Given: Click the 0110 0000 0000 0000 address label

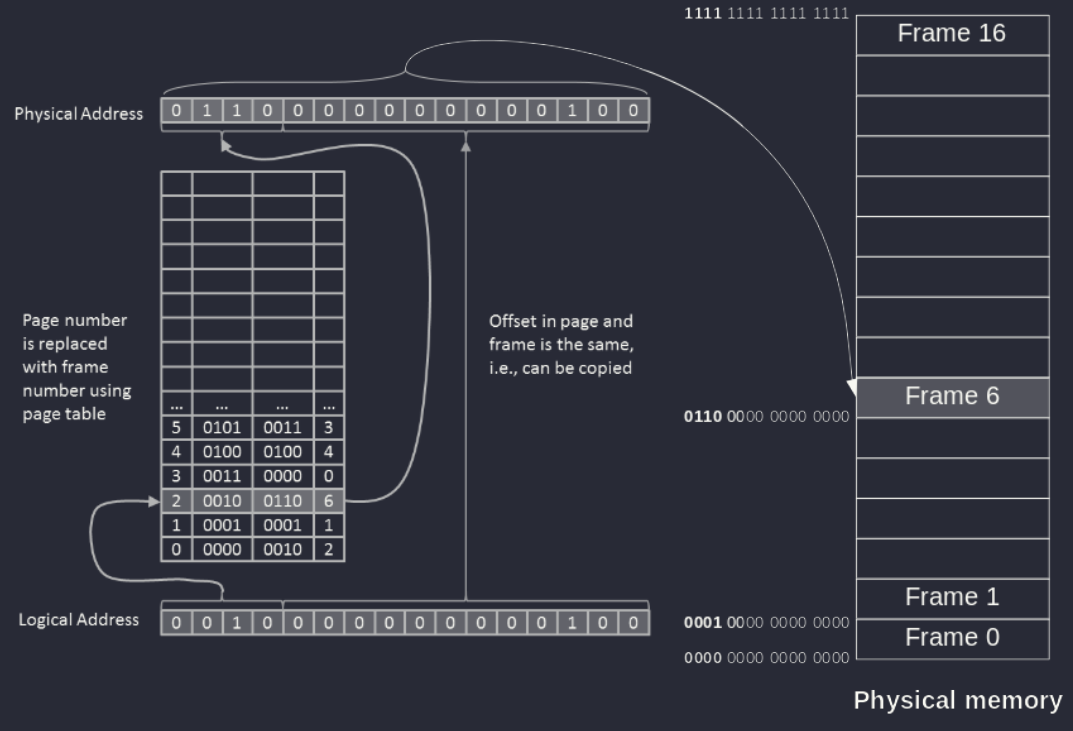Looking at the screenshot, I should [x=765, y=416].
